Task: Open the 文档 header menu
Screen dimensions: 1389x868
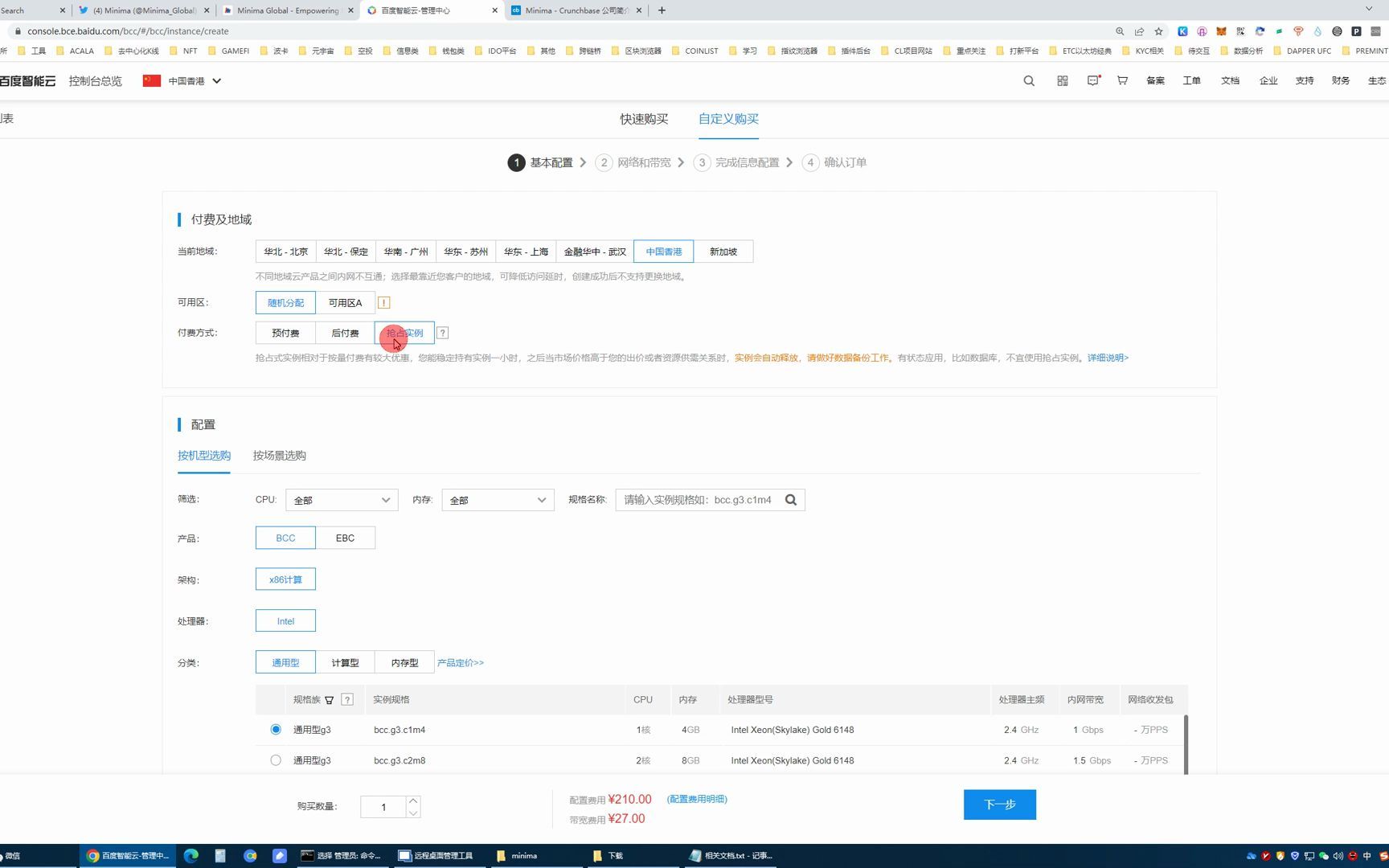Action: click(1230, 81)
